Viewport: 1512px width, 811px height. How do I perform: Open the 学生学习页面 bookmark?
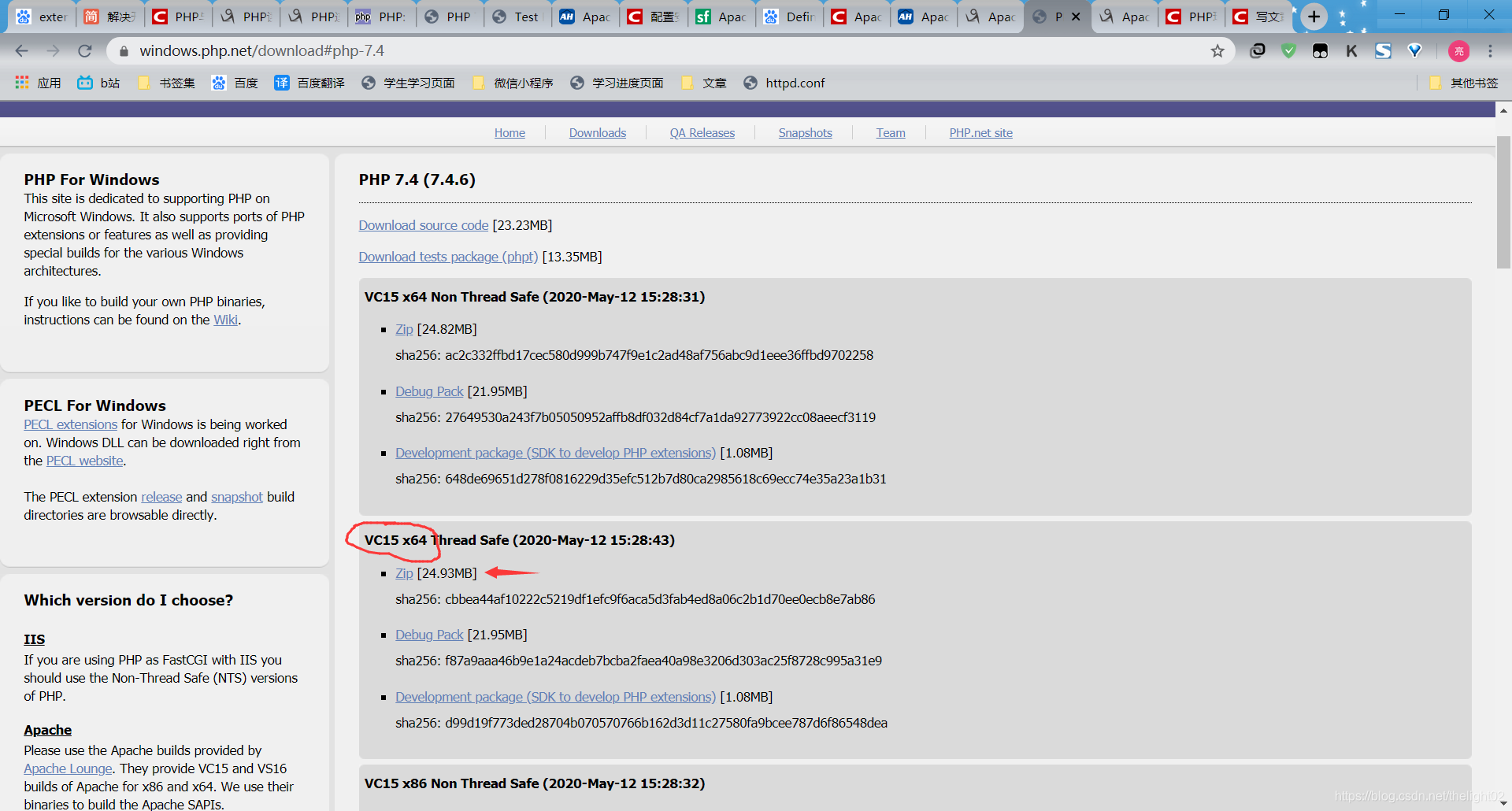point(408,83)
